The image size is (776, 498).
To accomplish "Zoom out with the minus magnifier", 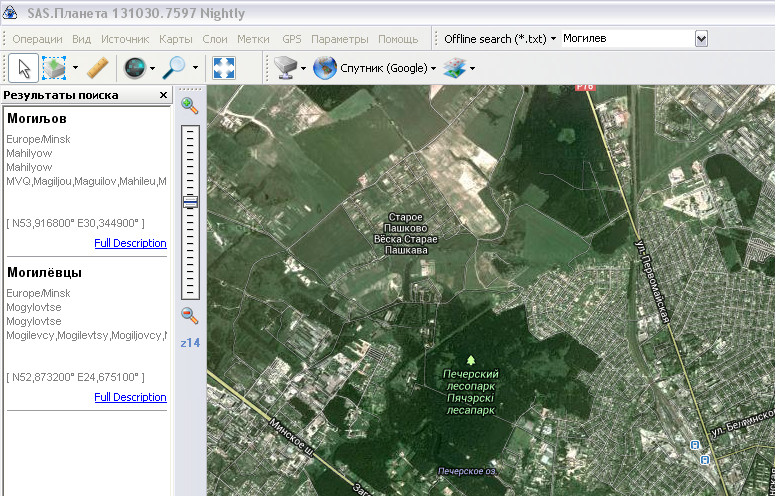I will coord(189,316).
